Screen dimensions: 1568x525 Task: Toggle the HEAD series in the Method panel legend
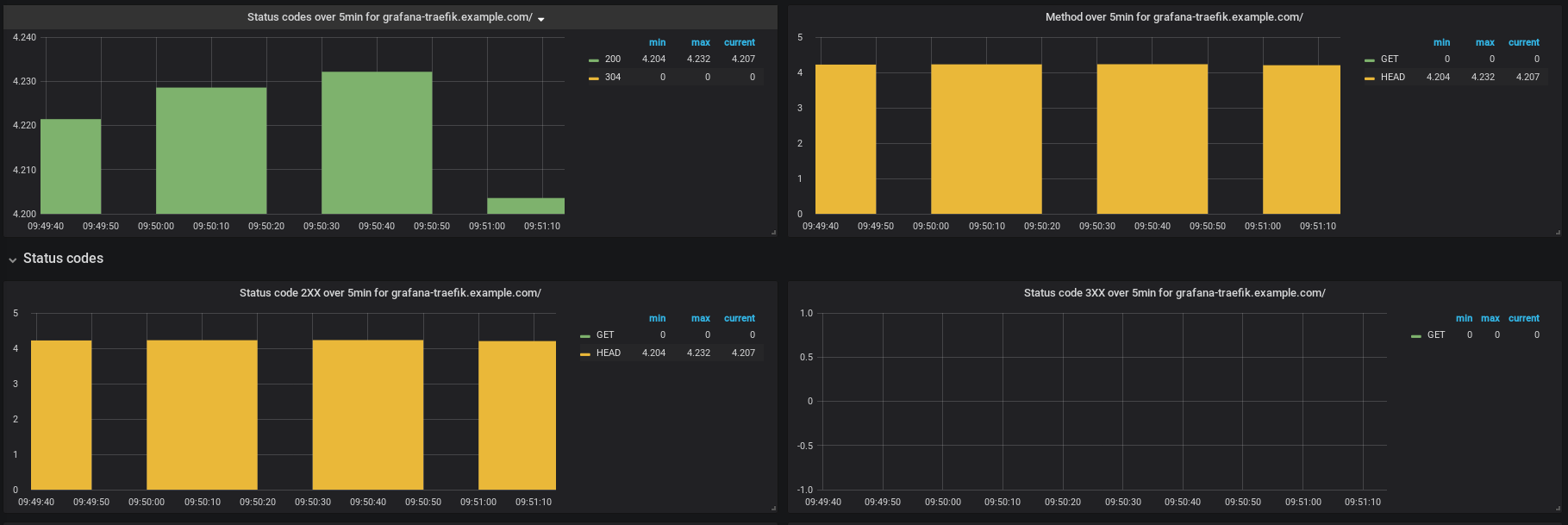[1393, 78]
